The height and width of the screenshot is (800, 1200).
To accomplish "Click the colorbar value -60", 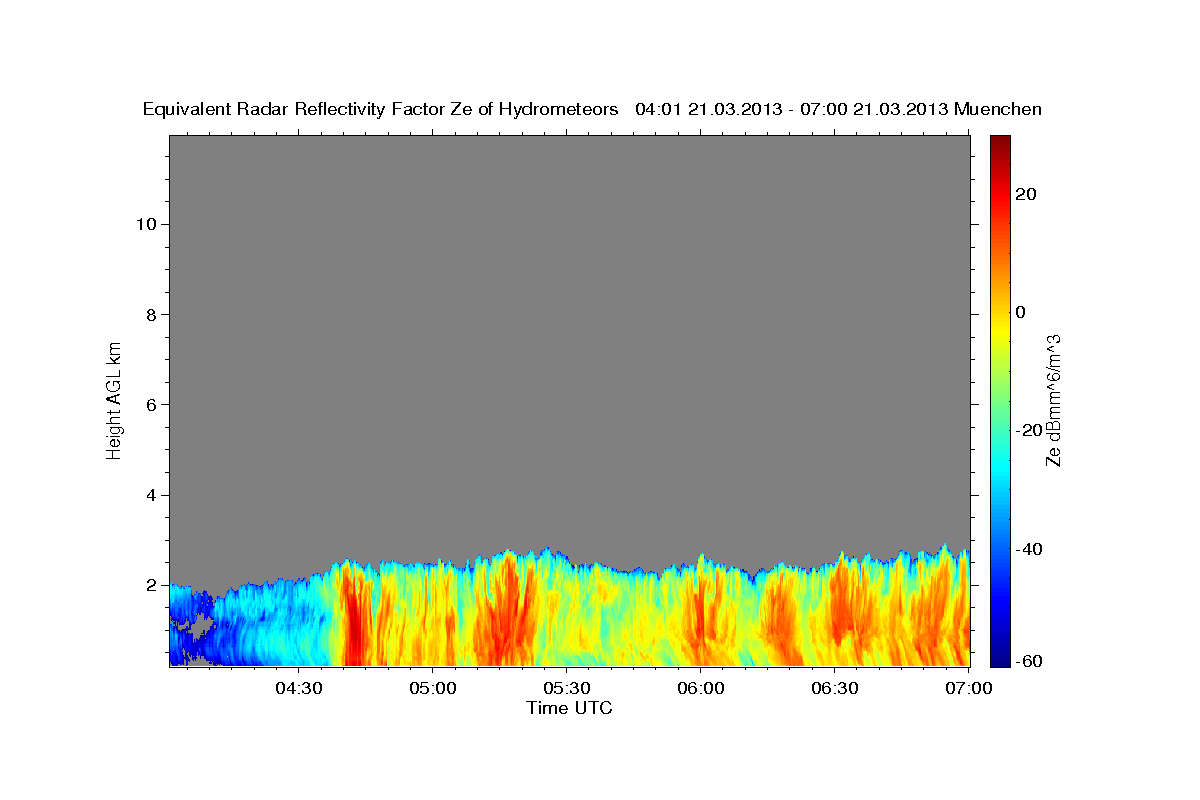I will [1029, 661].
